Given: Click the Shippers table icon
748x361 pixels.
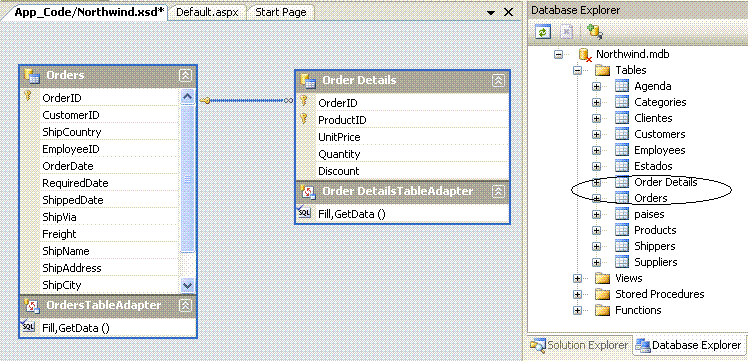Looking at the screenshot, I should click(622, 246).
